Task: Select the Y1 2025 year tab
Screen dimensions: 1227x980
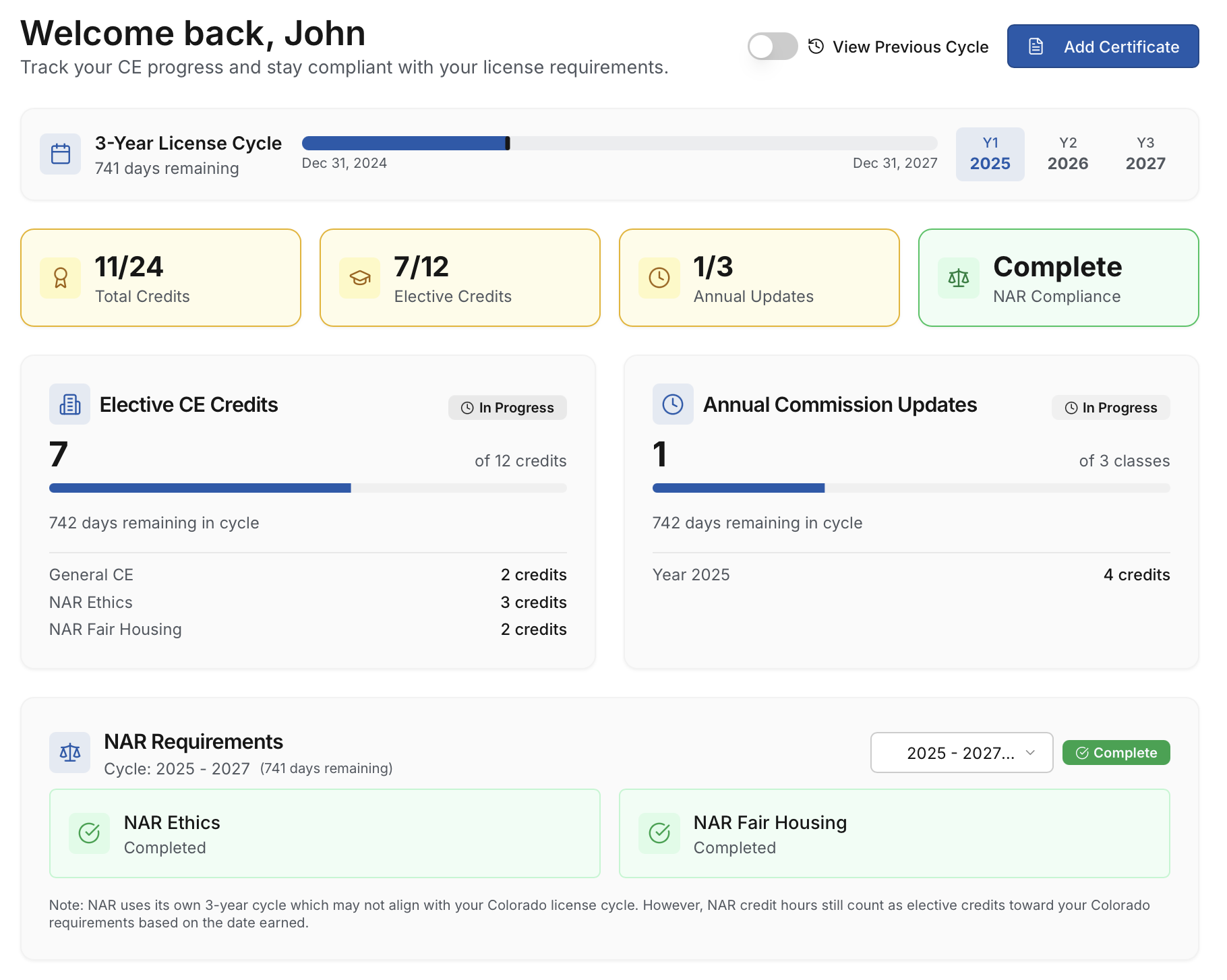Action: 990,154
